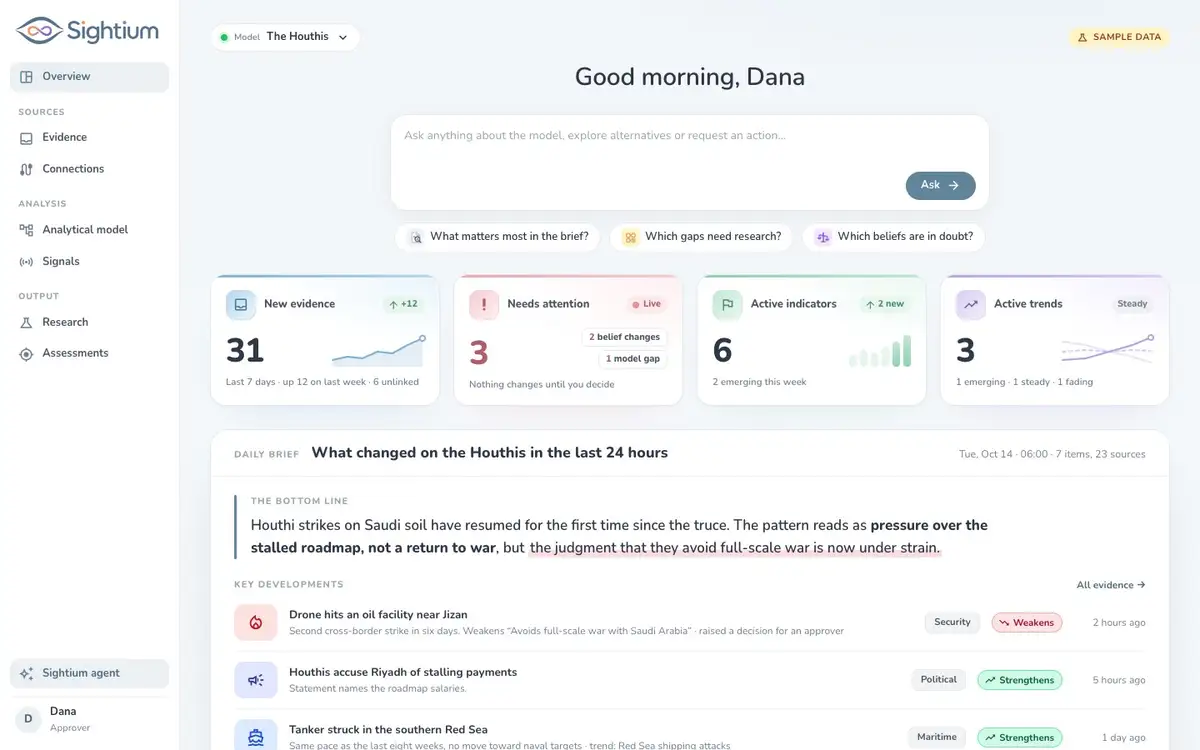1200x750 pixels.
Task: Open 'Drone hits an oil facility near Jizan'
Action: click(378, 615)
